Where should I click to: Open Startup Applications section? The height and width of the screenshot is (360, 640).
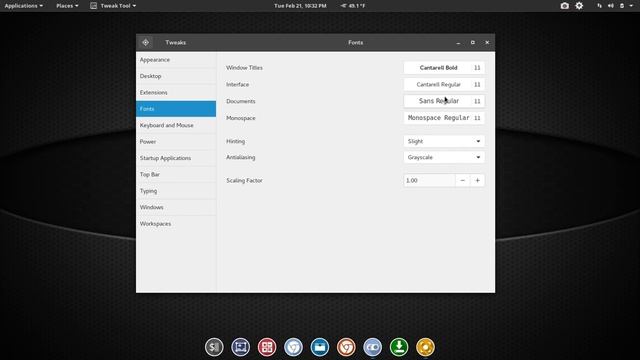pos(176,158)
